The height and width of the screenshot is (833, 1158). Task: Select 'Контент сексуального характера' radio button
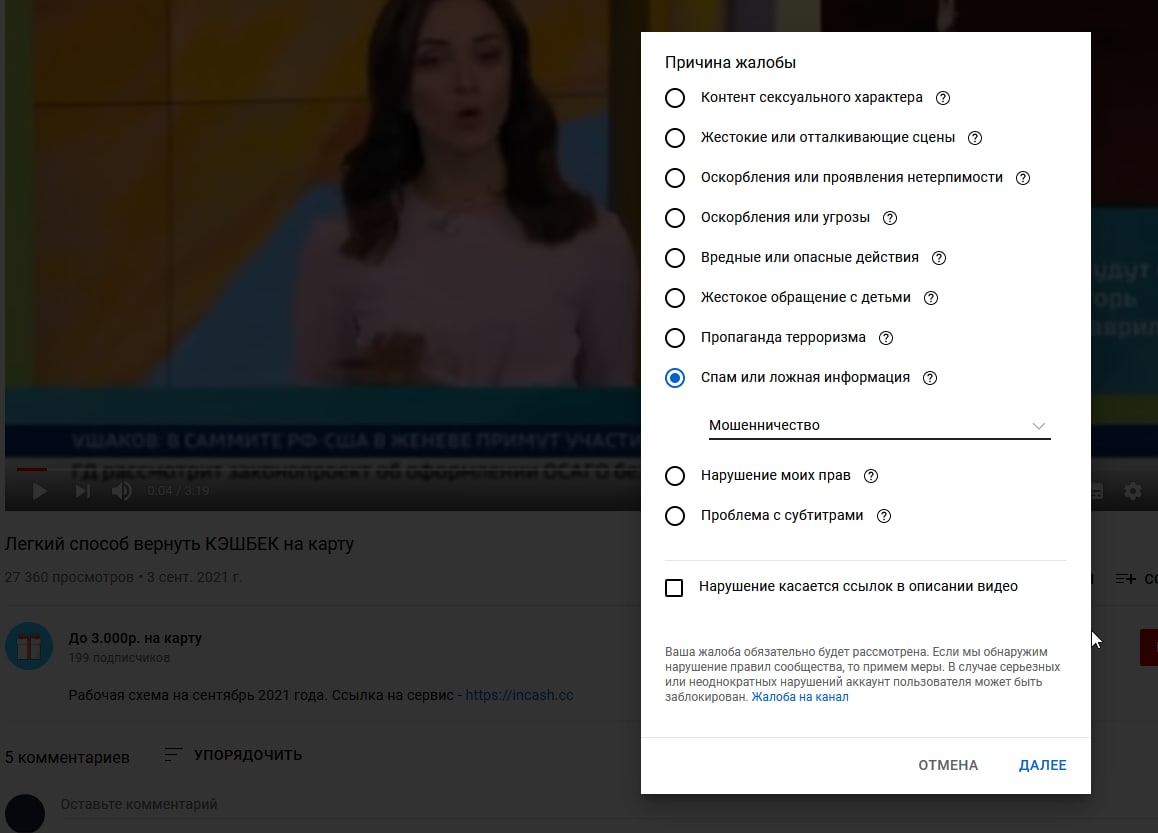pyautogui.click(x=675, y=97)
